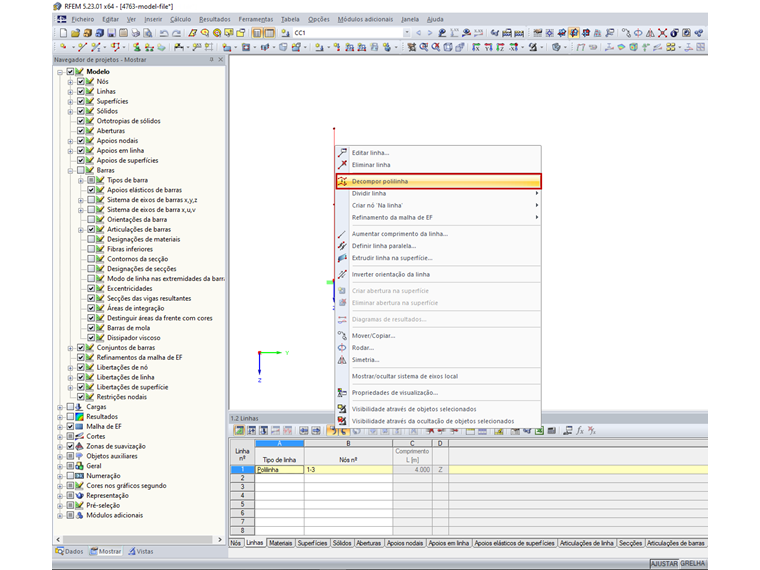Select the Mirror toolbar icon
This screenshot has height=570, width=760.
point(650,33)
